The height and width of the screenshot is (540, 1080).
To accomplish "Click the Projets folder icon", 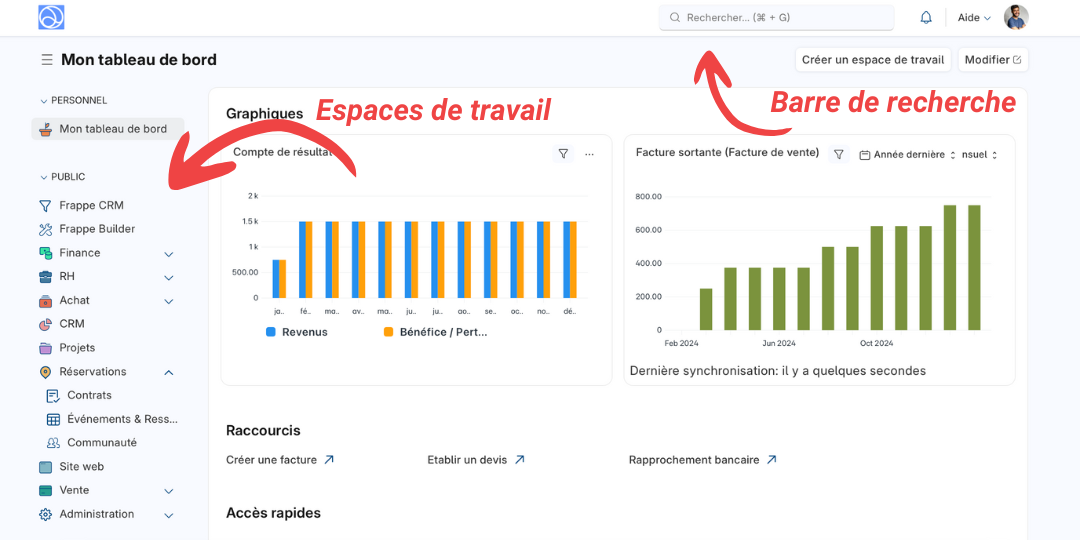I will coord(45,348).
